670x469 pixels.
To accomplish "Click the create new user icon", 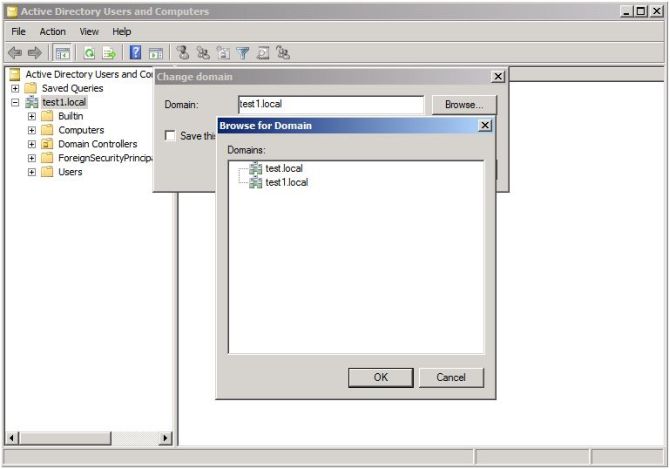I will point(183,53).
